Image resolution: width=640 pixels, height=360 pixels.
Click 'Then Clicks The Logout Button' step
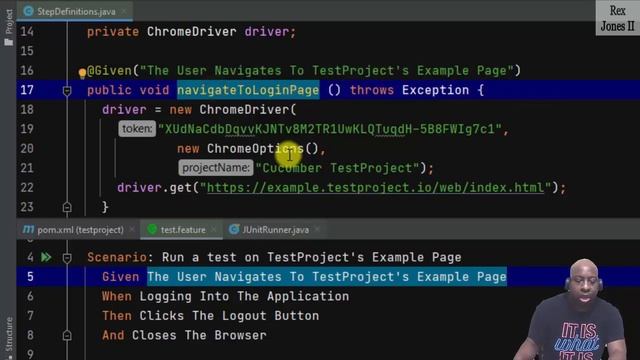pos(211,316)
